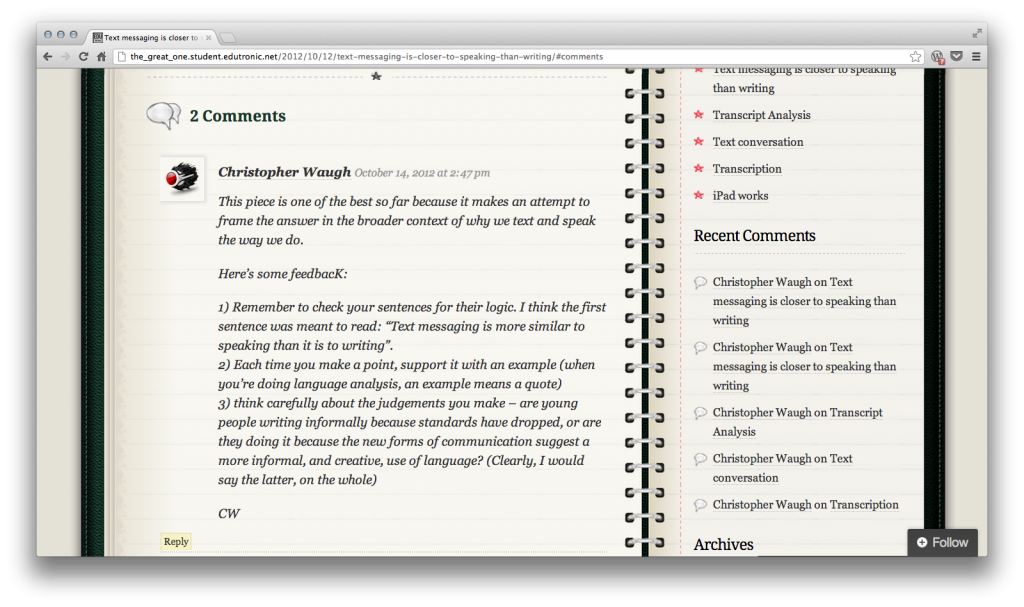Close the 'Text messaging is closer to' tab
Image resolution: width=1024 pixels, height=607 pixels.
[x=208, y=38]
